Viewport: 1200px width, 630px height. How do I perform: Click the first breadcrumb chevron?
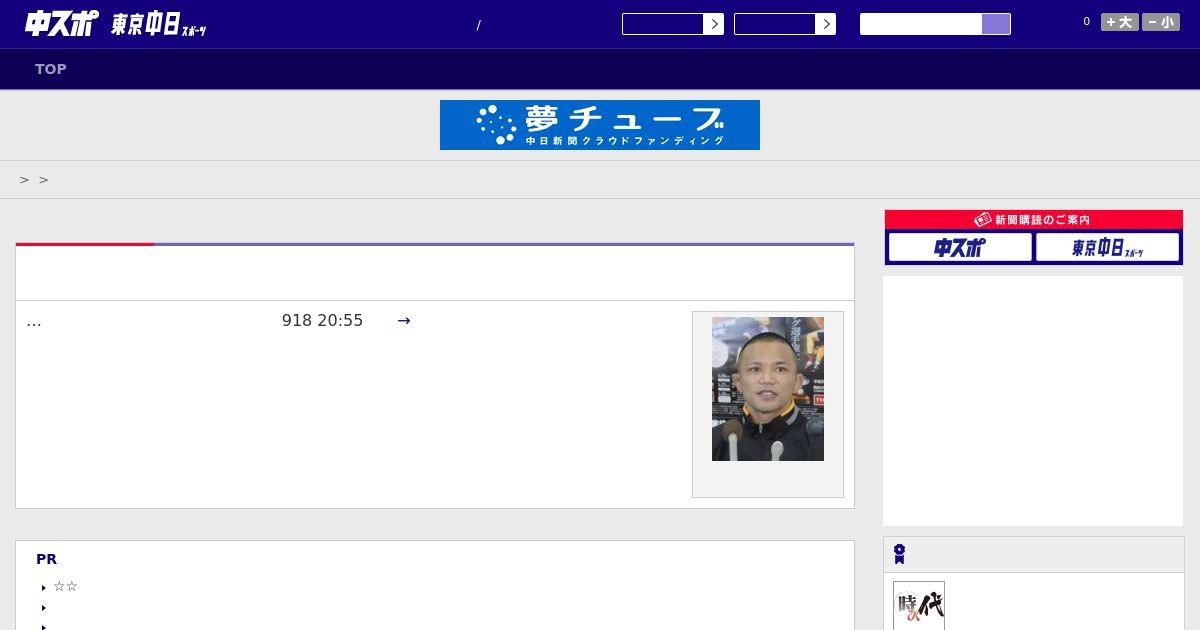pyautogui.click(x=25, y=180)
